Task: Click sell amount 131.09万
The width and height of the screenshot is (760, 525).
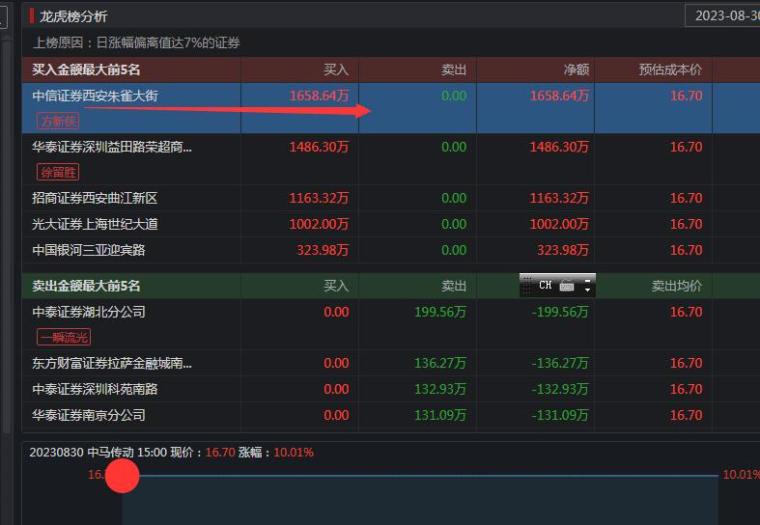Action: click(441, 415)
